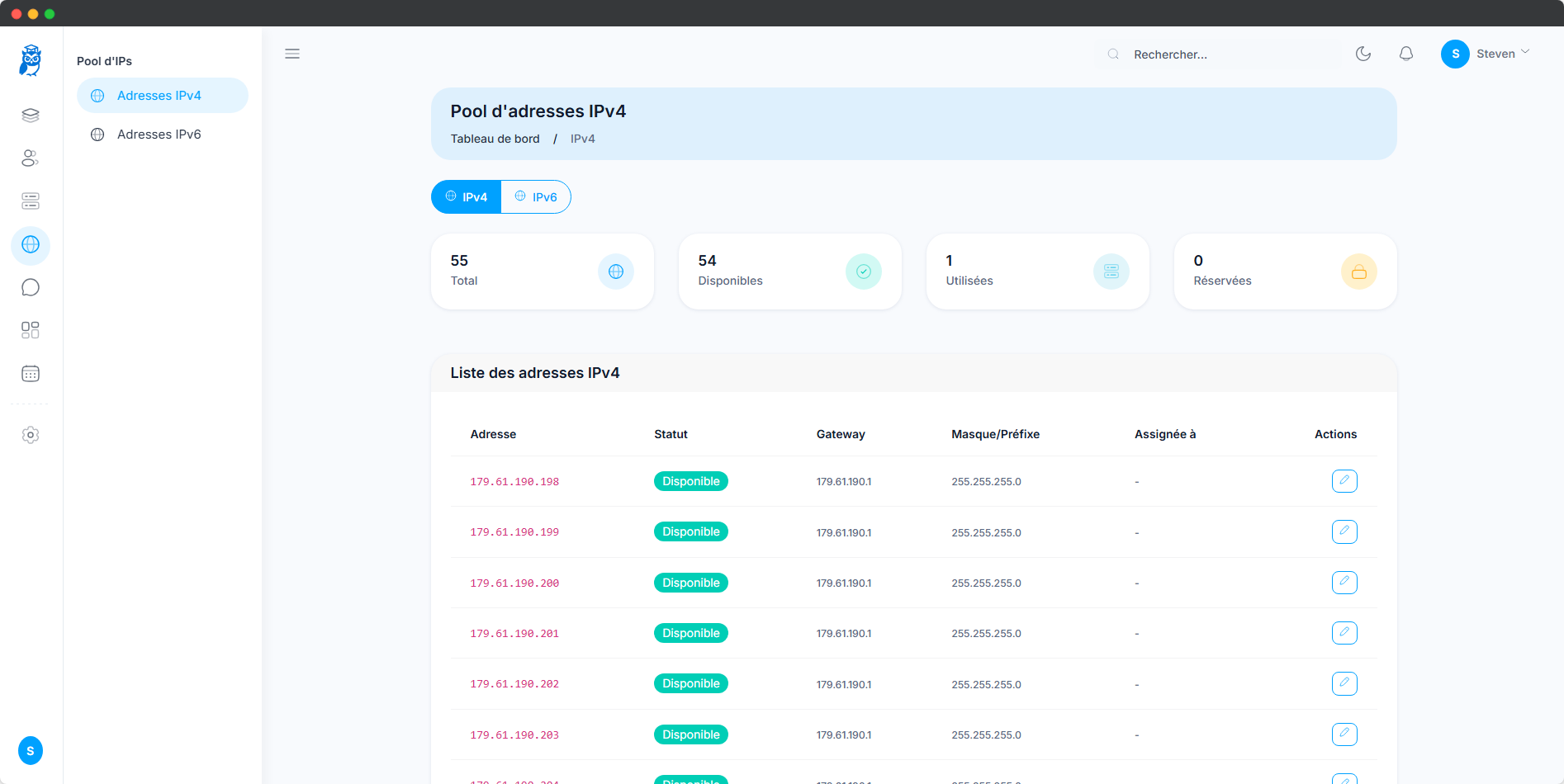Open the owl application logo
Screen dimensions: 1564x784
pos(30,59)
